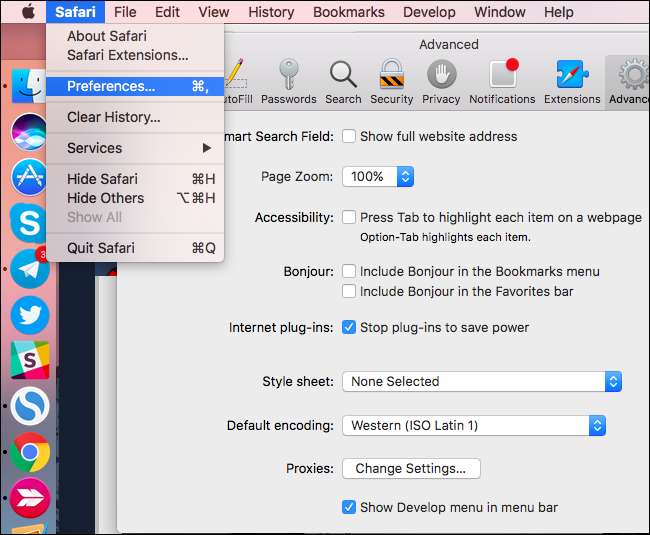Image resolution: width=650 pixels, height=535 pixels.
Task: Switch to the AutoFill preferences pane
Action: click(238, 82)
